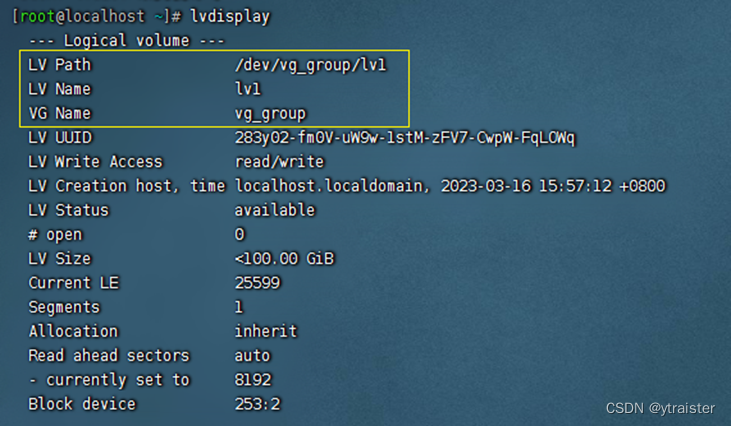Select the lv1 name value
Image resolution: width=731 pixels, height=426 pixels.
(248, 89)
